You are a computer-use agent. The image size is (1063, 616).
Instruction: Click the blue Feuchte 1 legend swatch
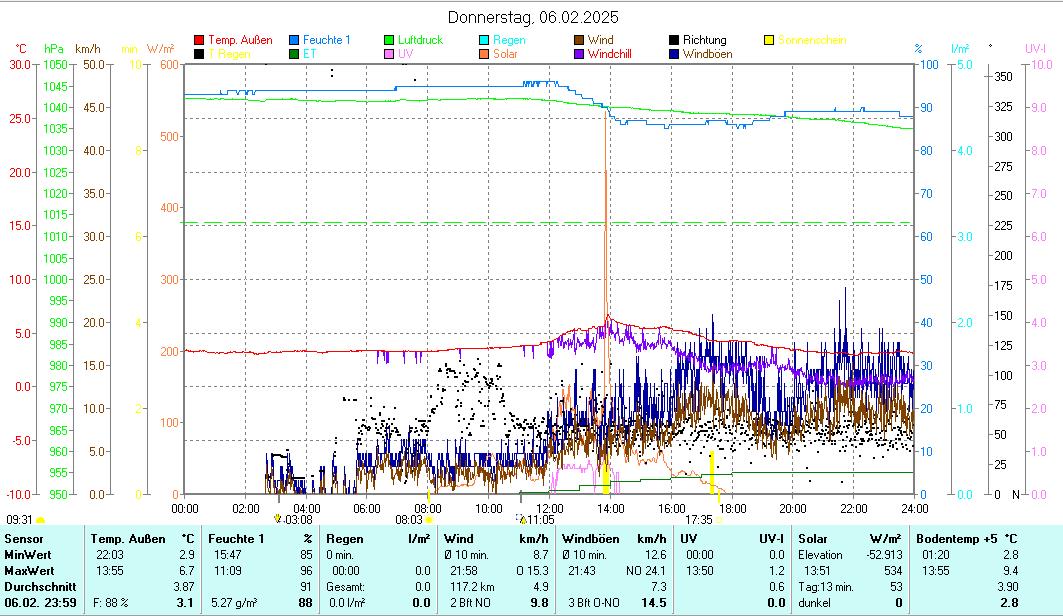click(x=294, y=40)
